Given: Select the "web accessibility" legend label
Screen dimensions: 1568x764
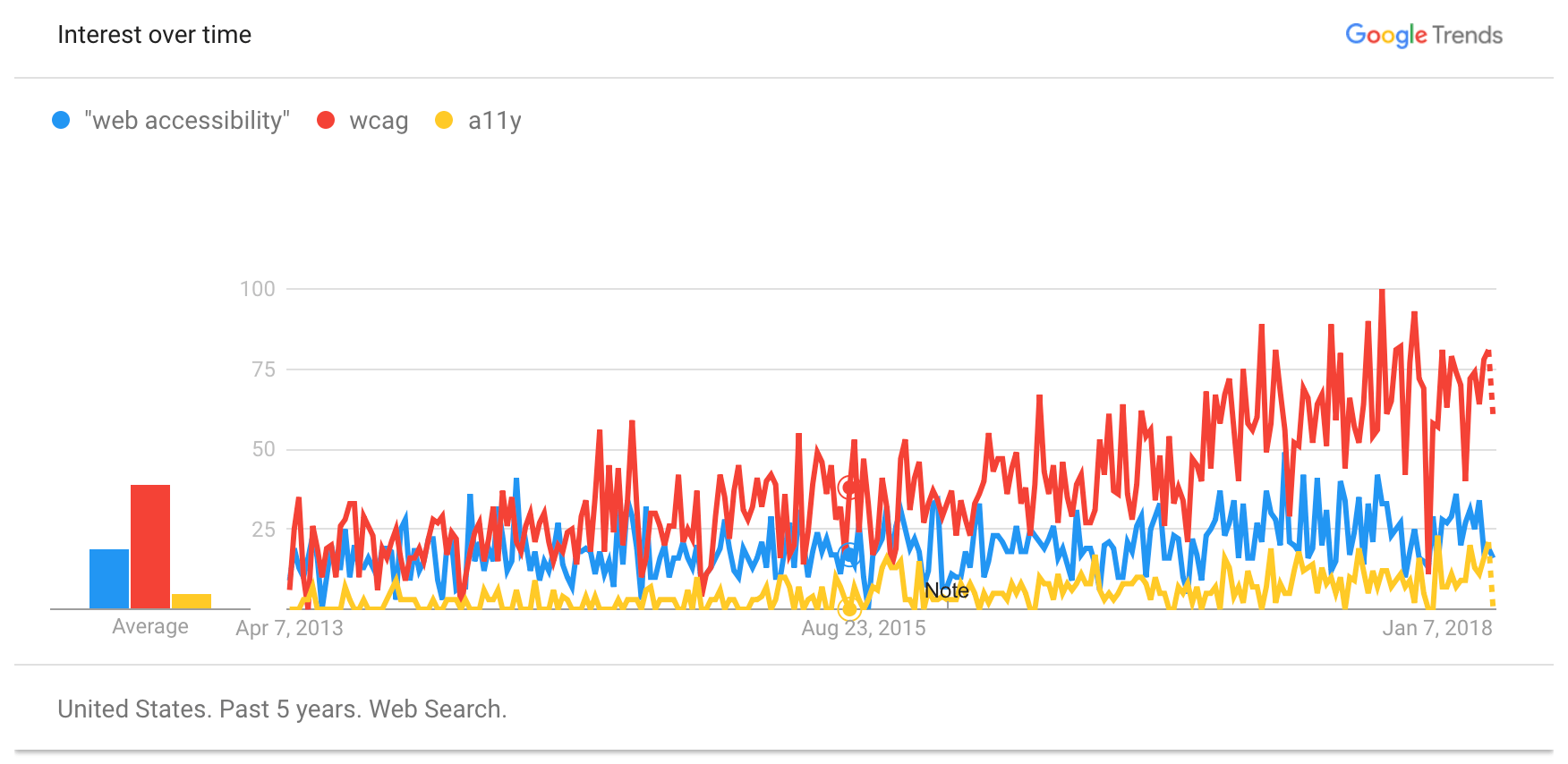Looking at the screenshot, I should click(187, 120).
